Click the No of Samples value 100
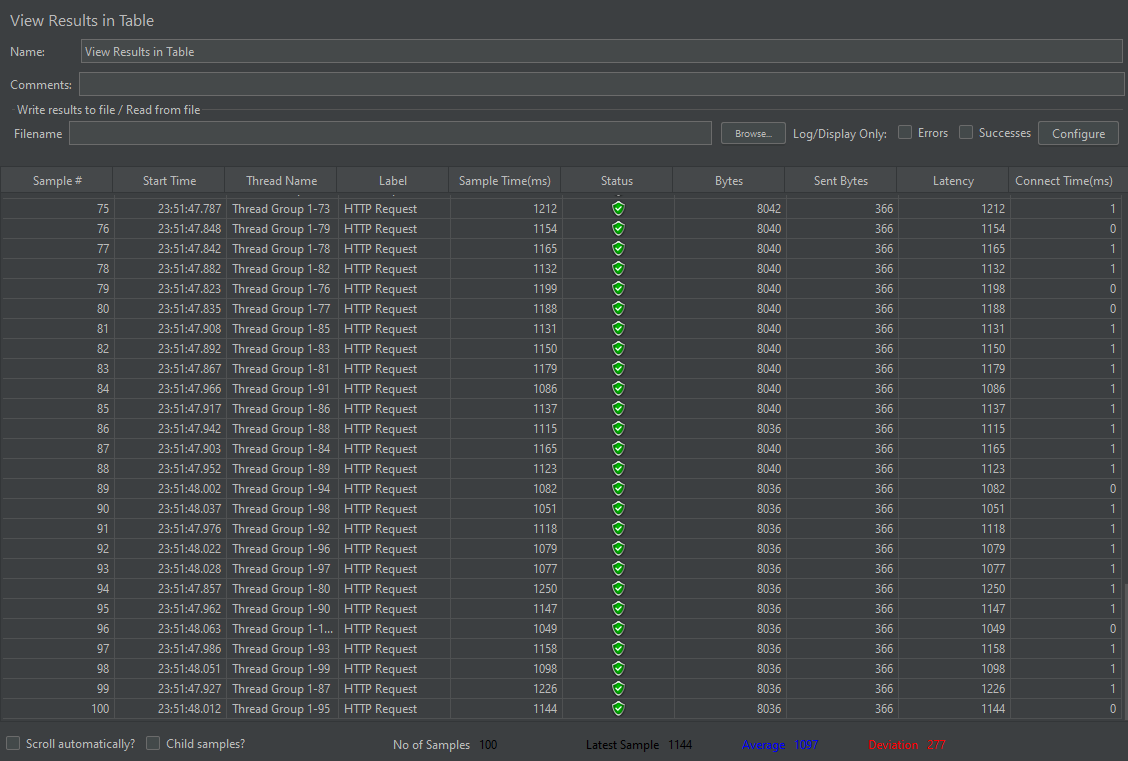This screenshot has width=1128, height=761. point(488,744)
